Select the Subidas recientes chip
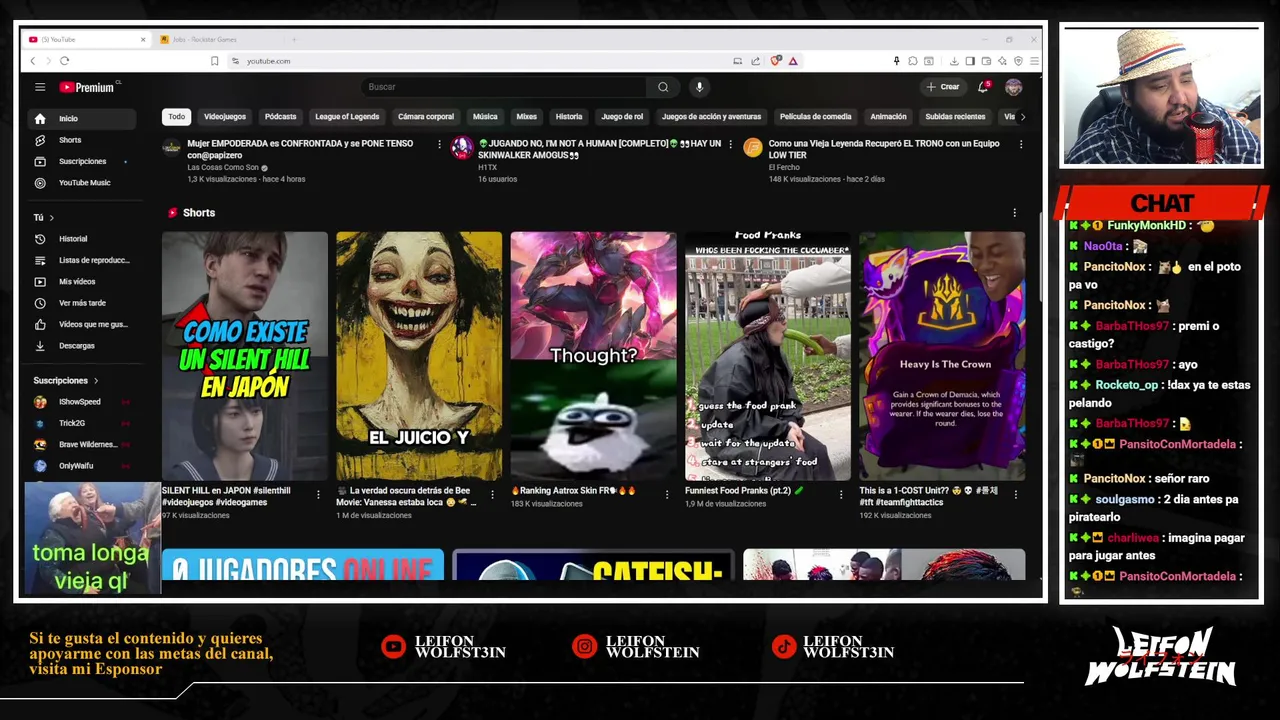Viewport: 1280px width, 720px height. pyautogui.click(x=955, y=117)
